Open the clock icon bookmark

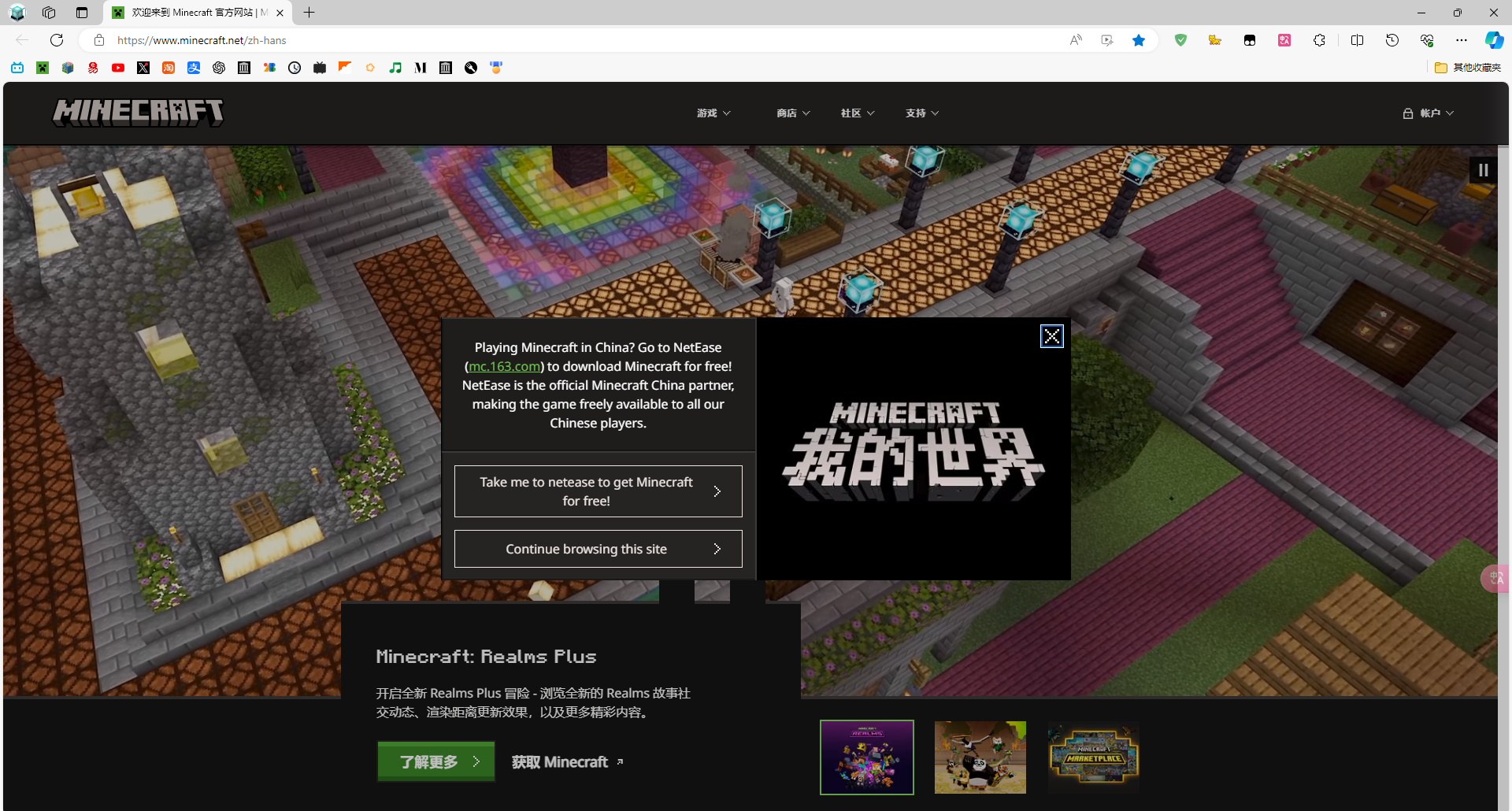(x=295, y=68)
